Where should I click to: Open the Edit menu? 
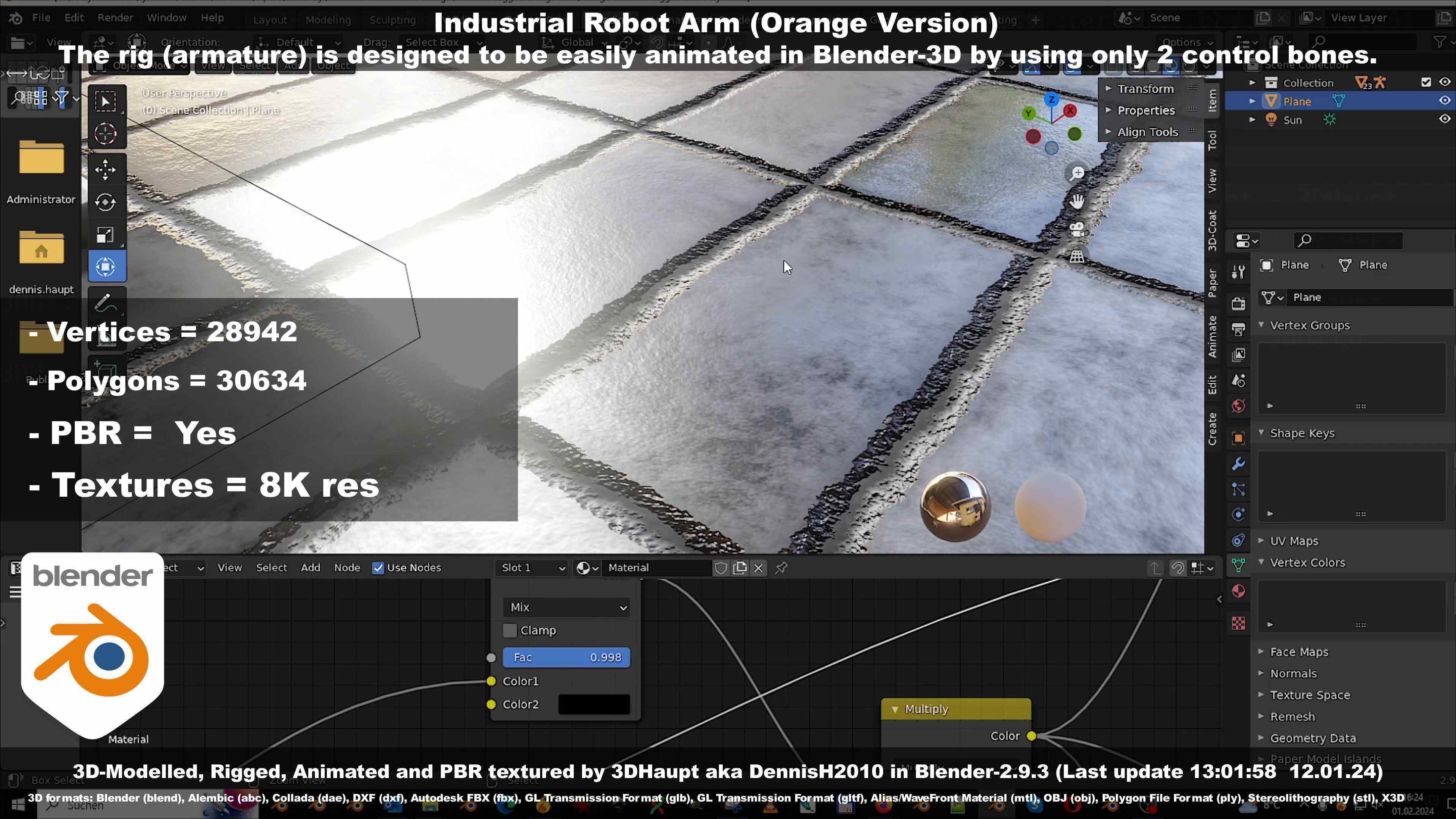tap(74, 17)
